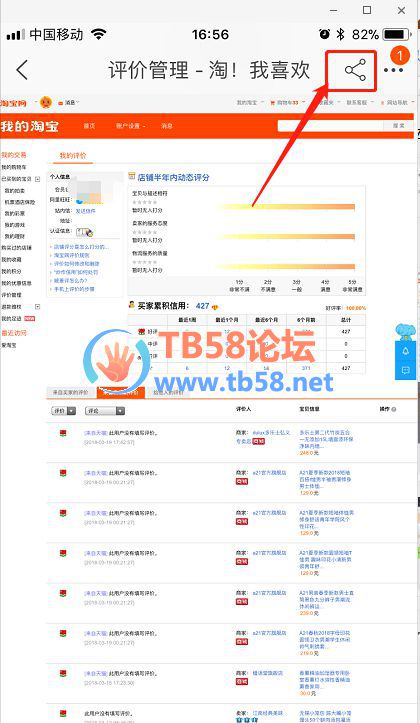Focus the search input field in the orange bar
Image resolution: width=420 pixels, height=723 pixels.
click(x=331, y=126)
